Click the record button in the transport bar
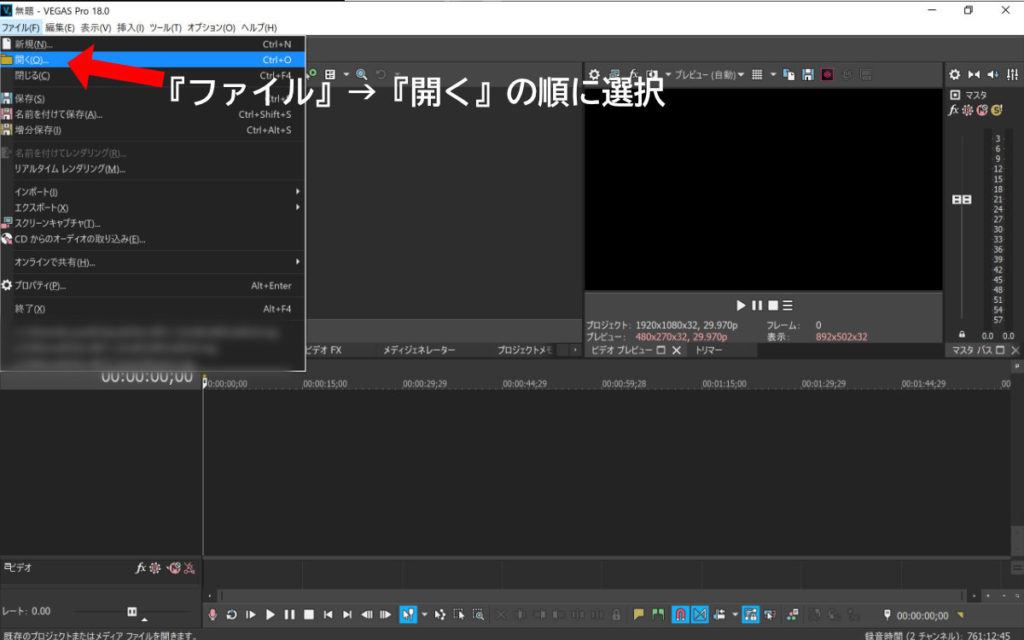 (211, 615)
